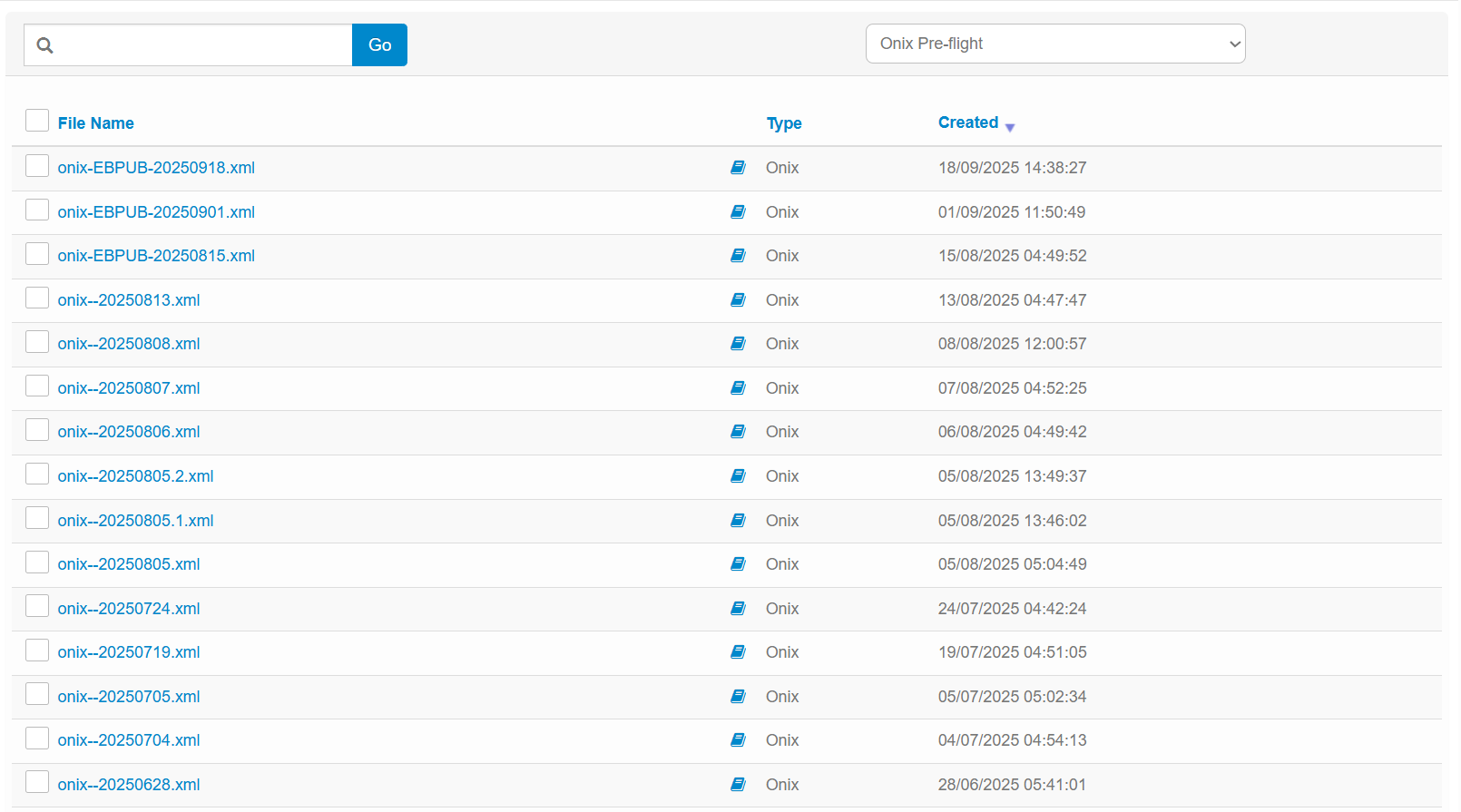
Task: Tick the checkbox for onix--20250719.xml
Action: point(37,651)
